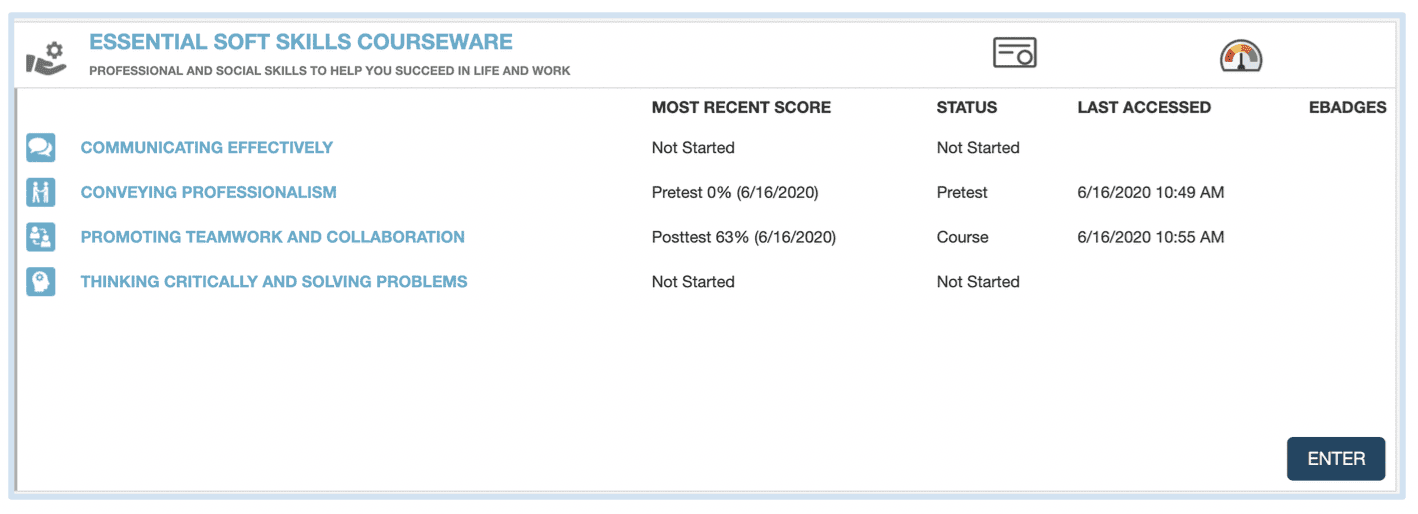Open the Communicating Effectively course link

click(207, 148)
